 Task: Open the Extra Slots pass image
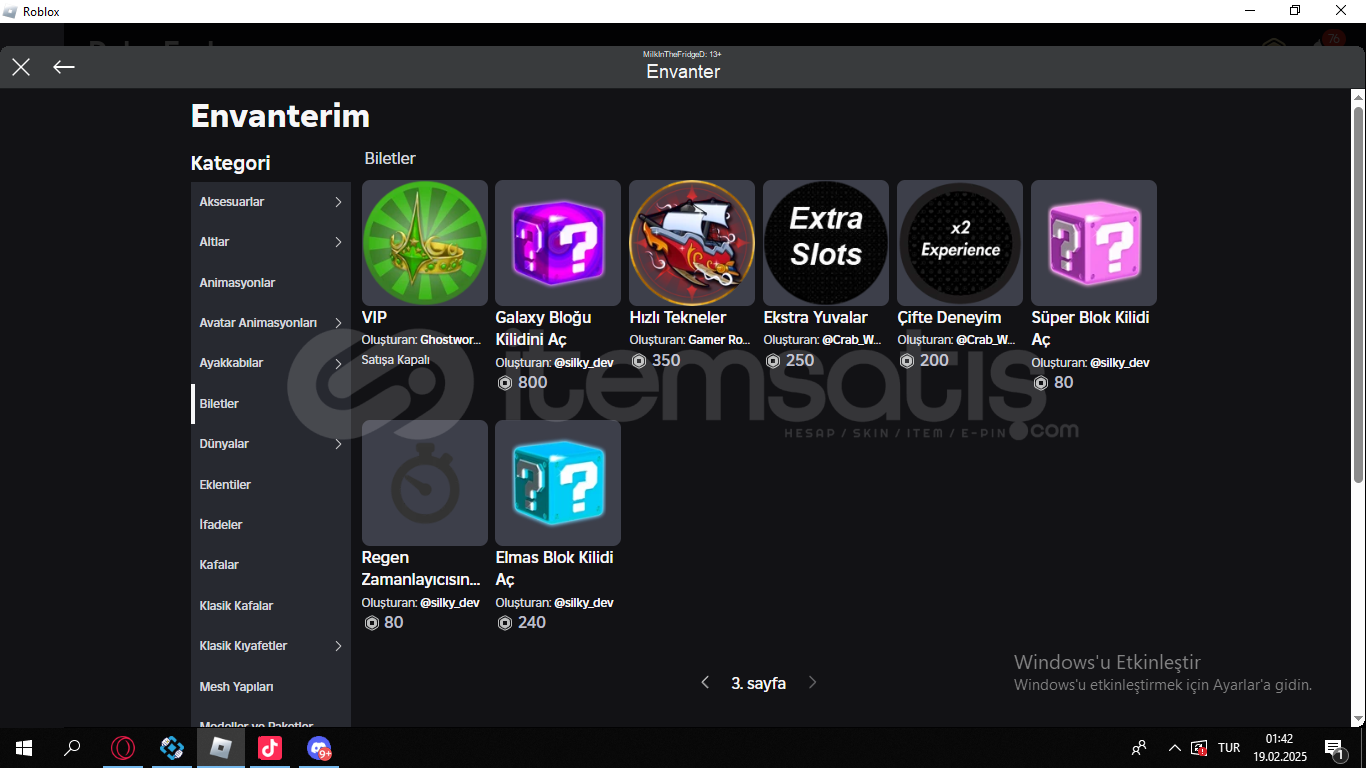(826, 243)
